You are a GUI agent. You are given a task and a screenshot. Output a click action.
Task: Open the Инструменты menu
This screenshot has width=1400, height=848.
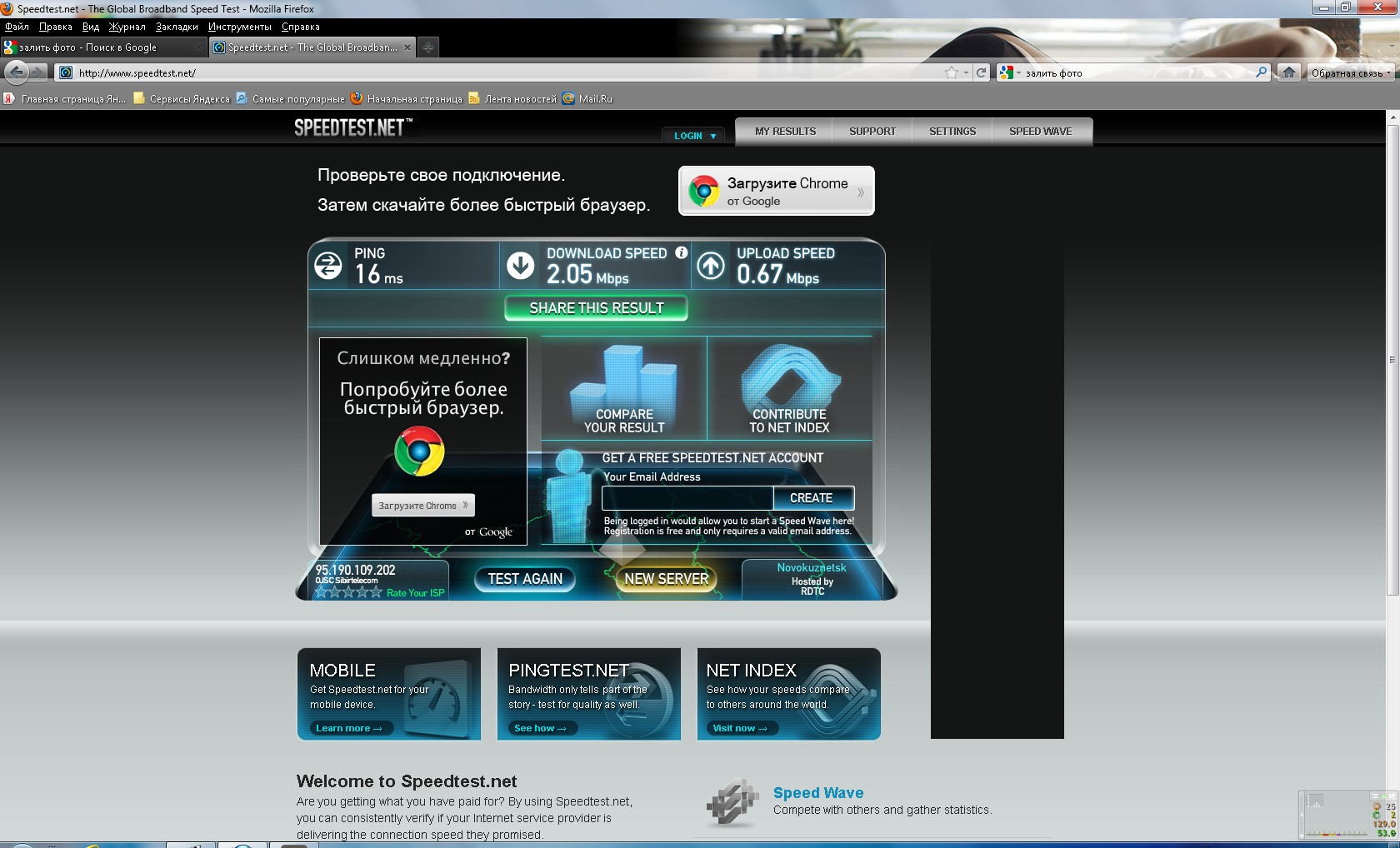[240, 27]
